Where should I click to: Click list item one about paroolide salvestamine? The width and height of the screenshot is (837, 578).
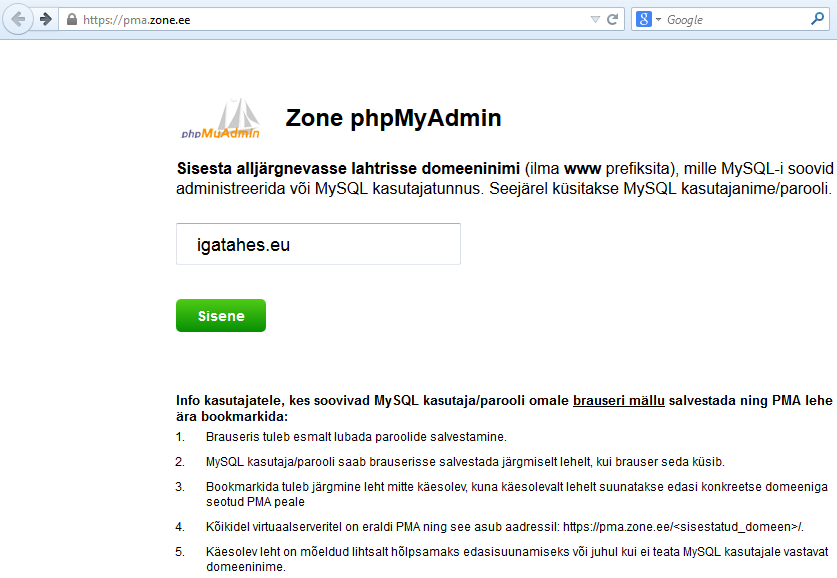point(356,437)
